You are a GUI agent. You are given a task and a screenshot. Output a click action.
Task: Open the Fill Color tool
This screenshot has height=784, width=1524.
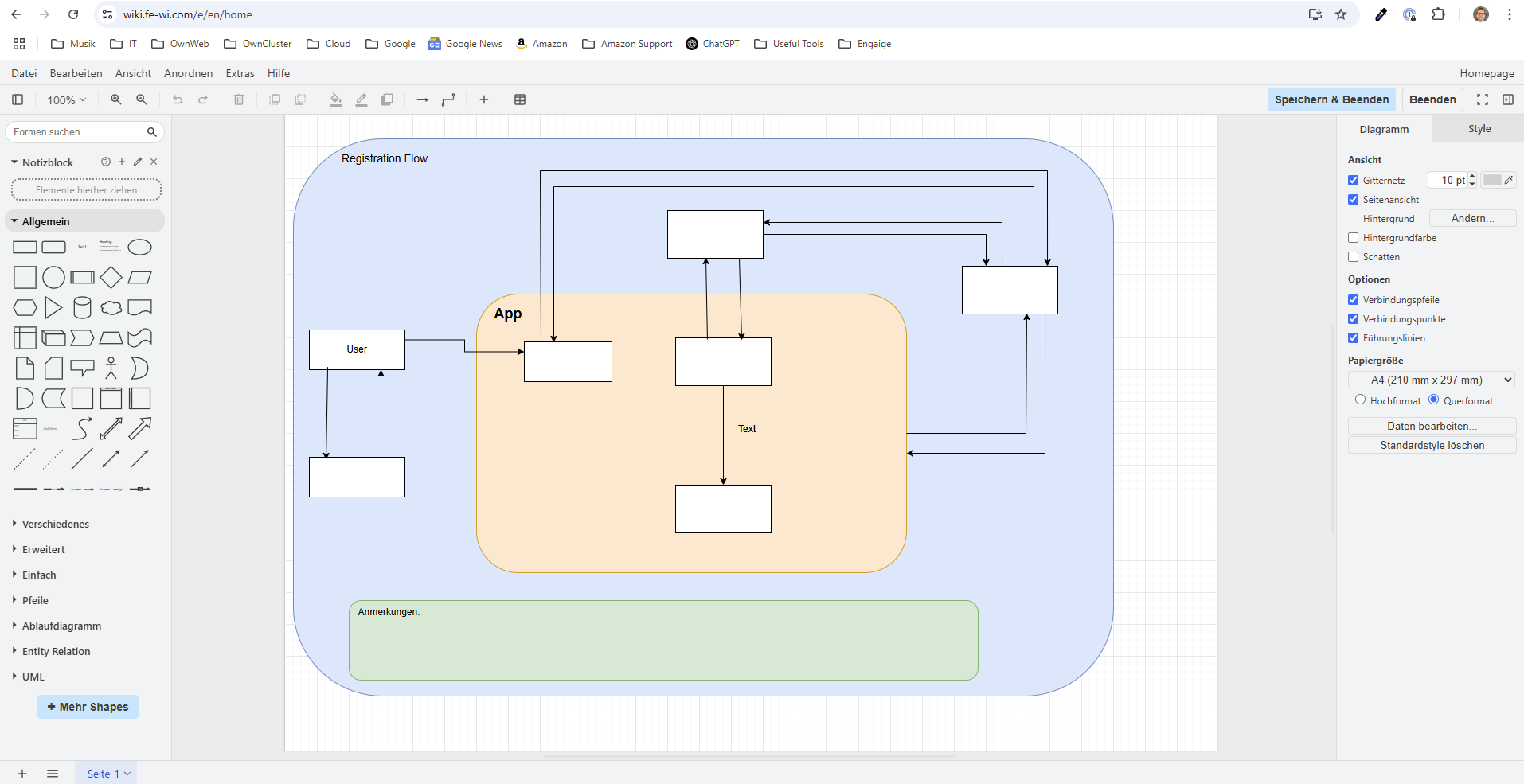(x=335, y=99)
